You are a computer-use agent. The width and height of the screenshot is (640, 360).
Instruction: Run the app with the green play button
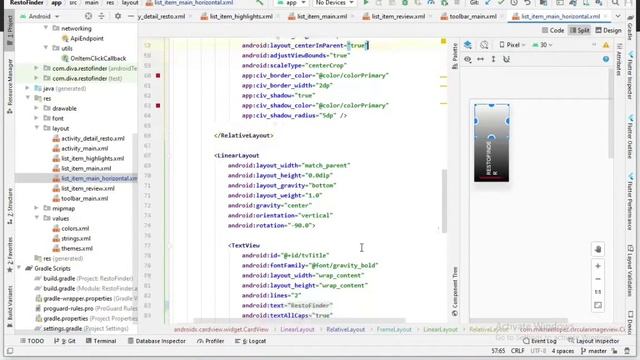366,3
